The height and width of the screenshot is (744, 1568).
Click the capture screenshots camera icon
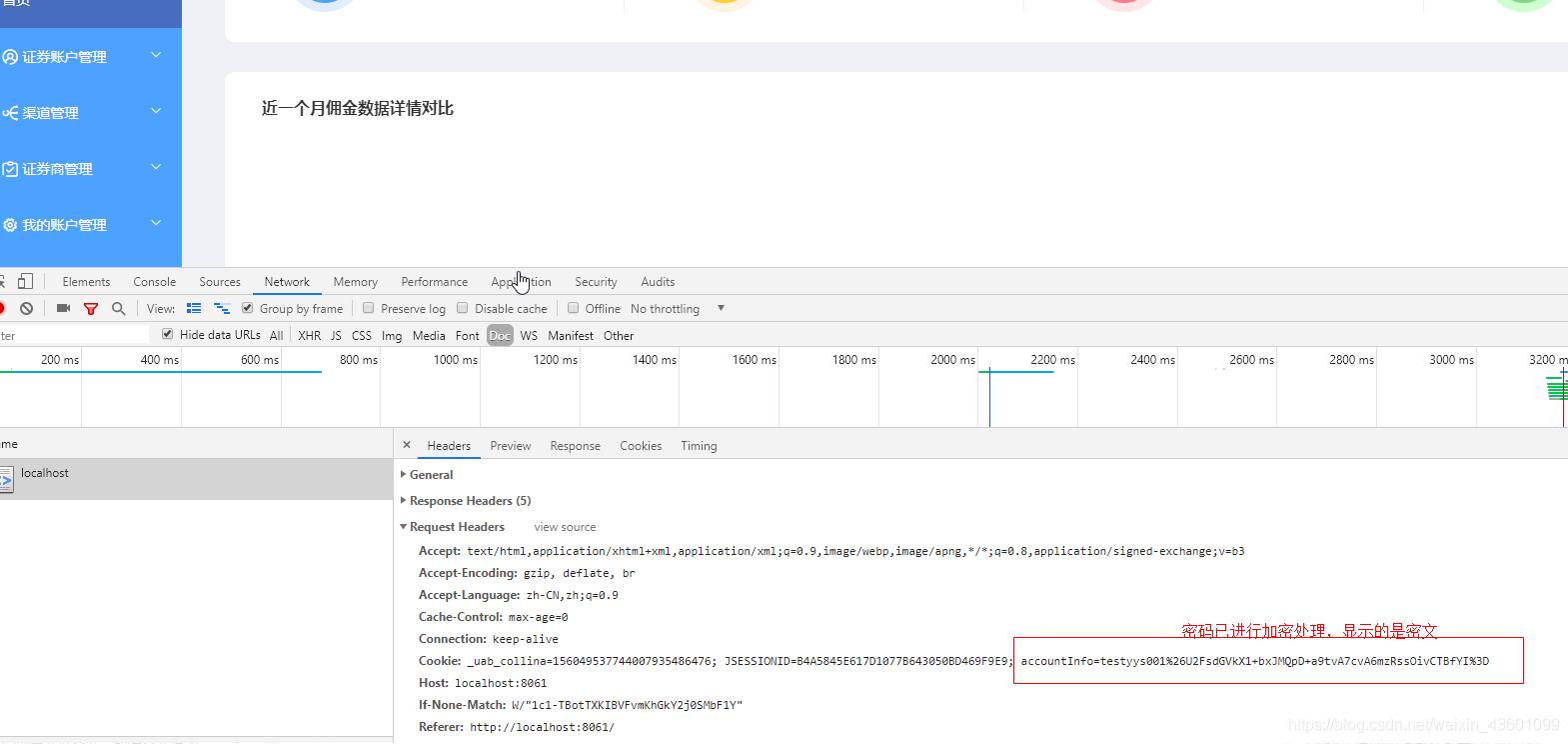[x=63, y=309]
